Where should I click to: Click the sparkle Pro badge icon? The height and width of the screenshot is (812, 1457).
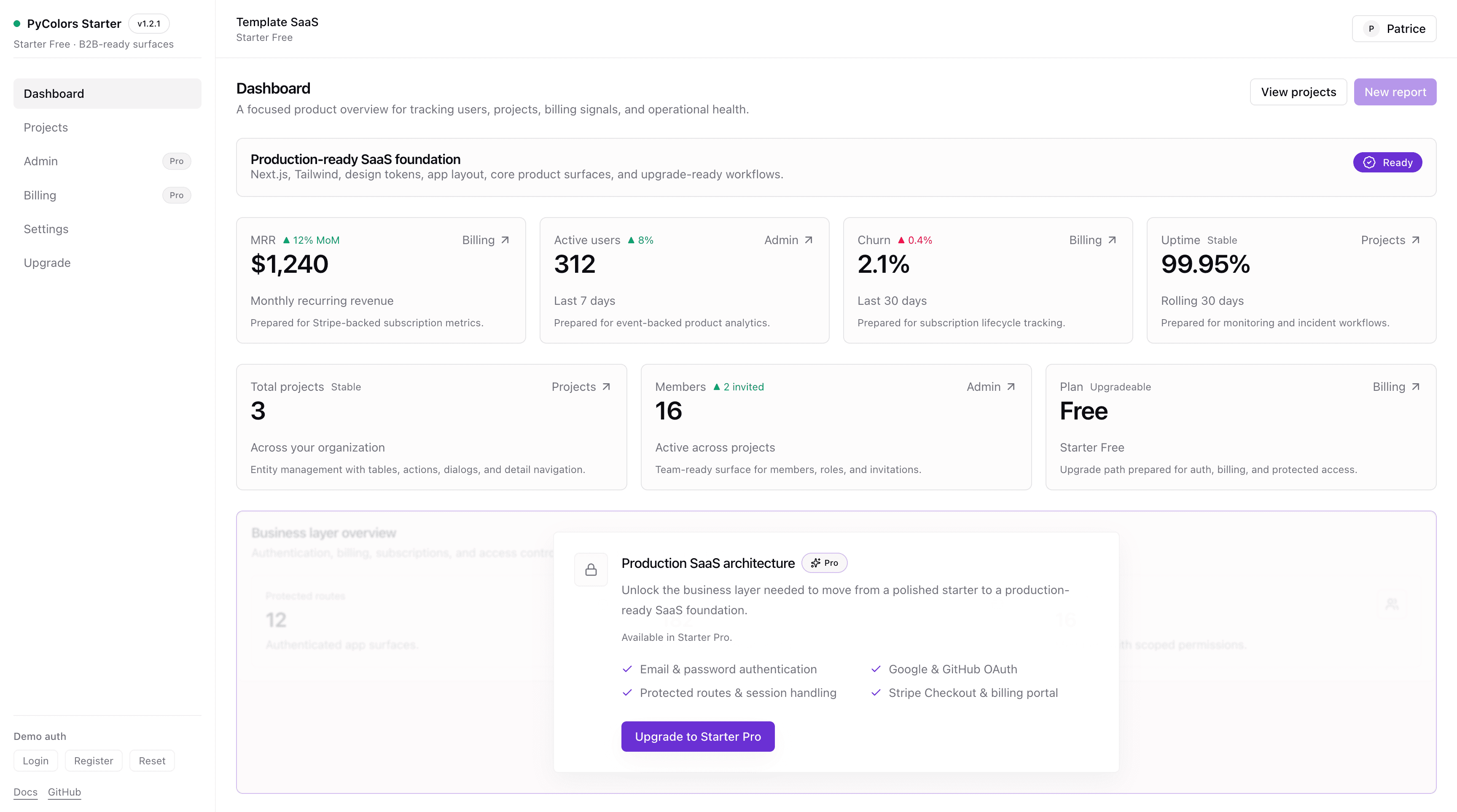coord(816,563)
